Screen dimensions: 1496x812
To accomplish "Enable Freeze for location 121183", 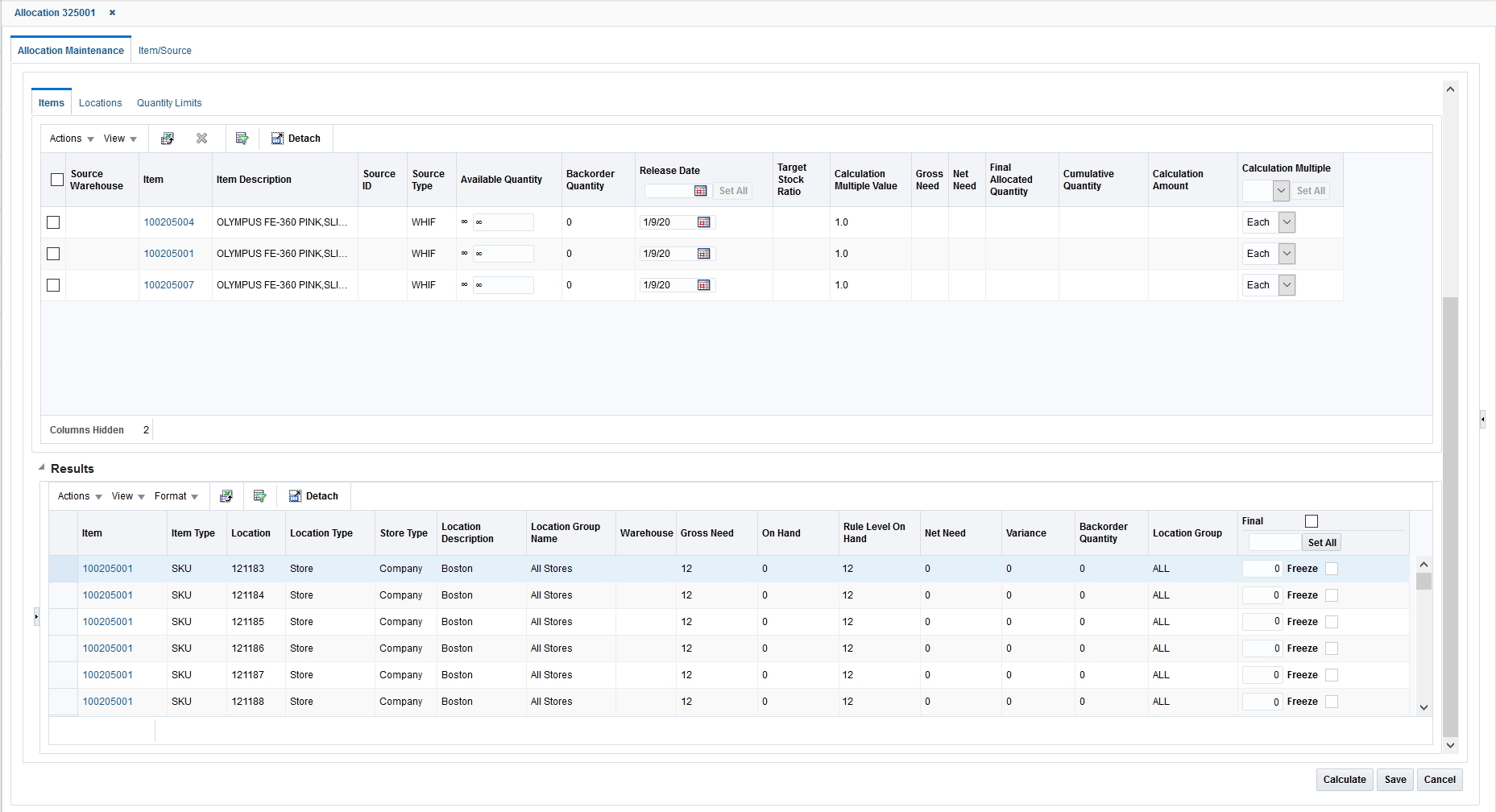I will [x=1331, y=568].
